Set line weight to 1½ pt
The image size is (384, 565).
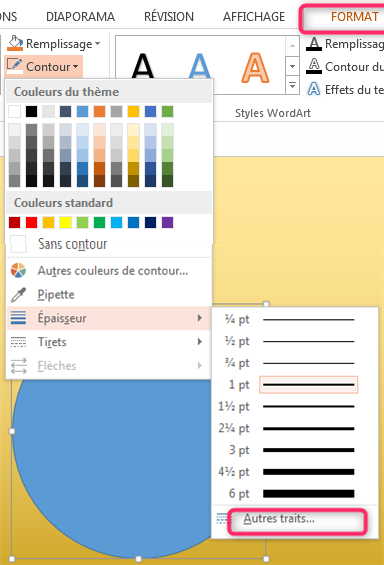point(295,406)
